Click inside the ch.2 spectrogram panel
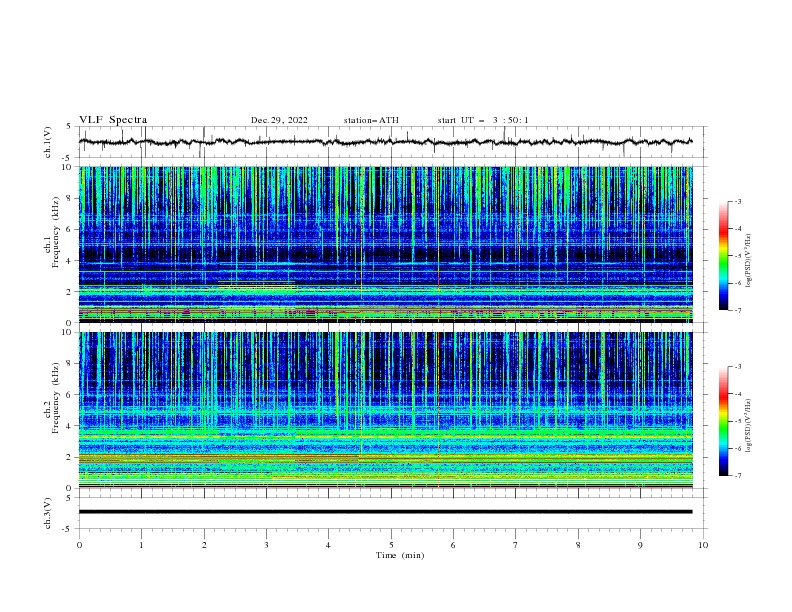This screenshot has width=792, height=612. point(386,410)
